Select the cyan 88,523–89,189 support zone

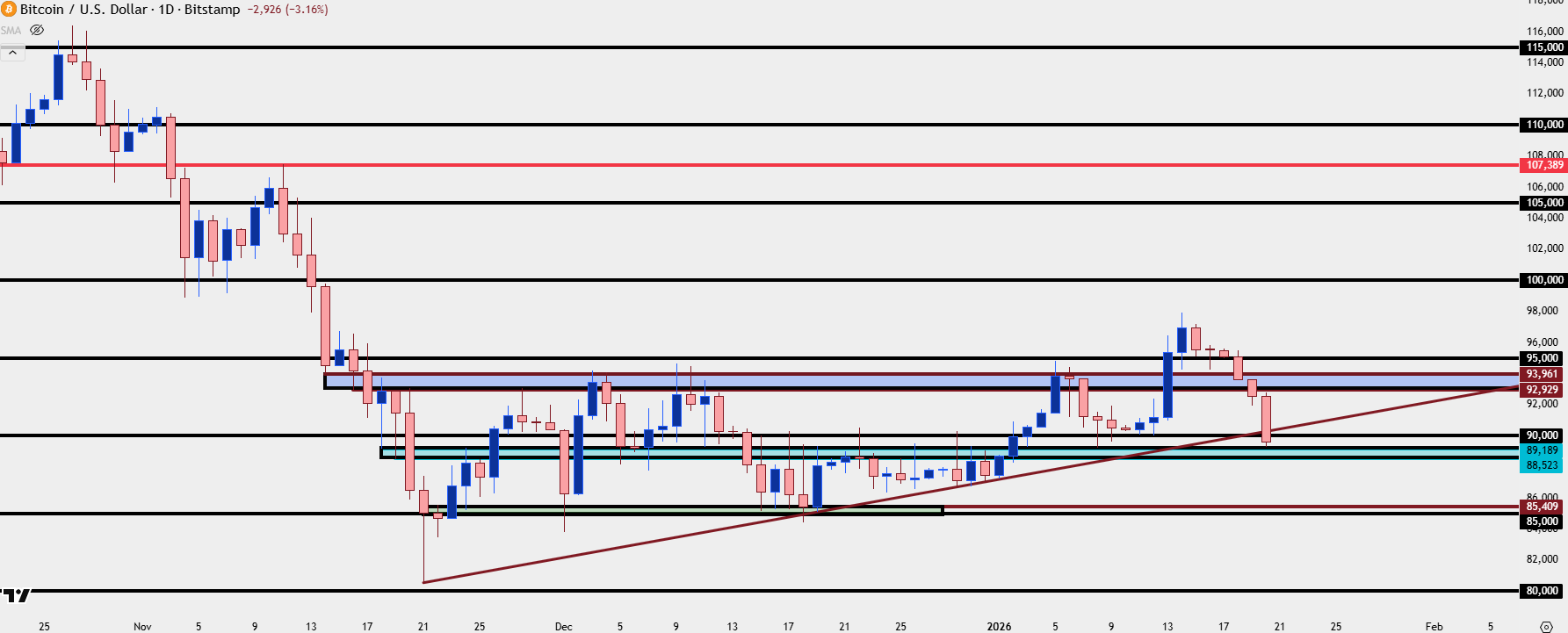(x=950, y=453)
